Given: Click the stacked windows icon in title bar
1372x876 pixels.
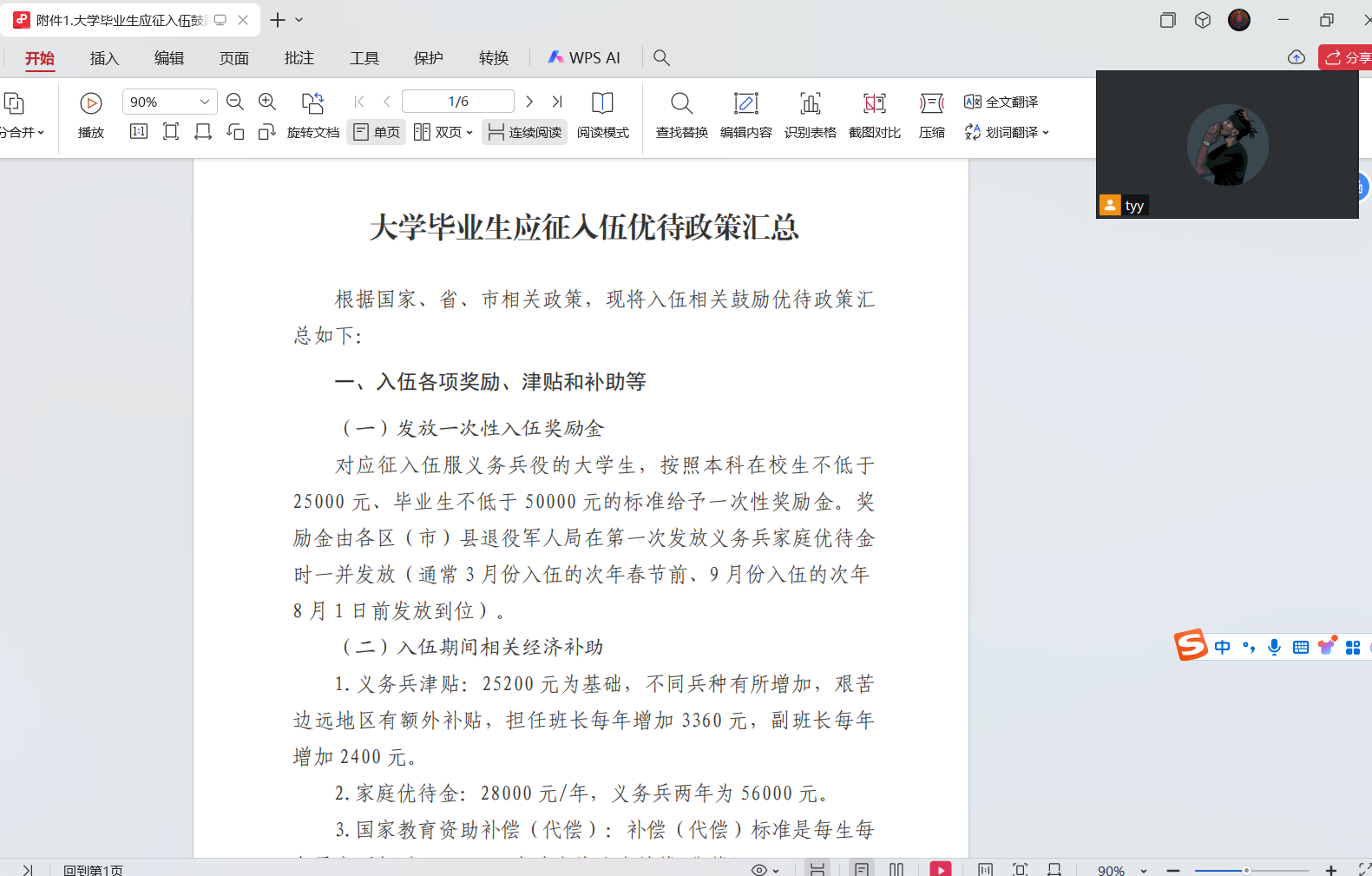Looking at the screenshot, I should (1167, 20).
